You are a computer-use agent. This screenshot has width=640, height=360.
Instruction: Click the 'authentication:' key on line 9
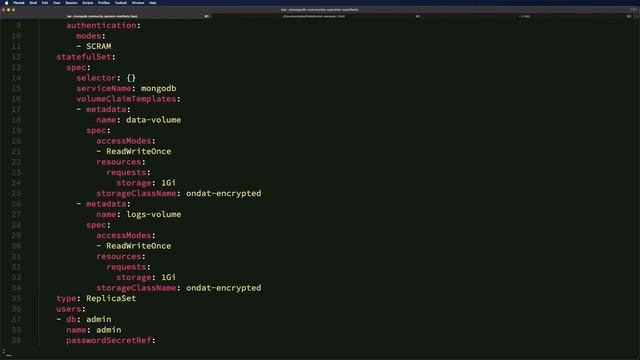coord(103,25)
